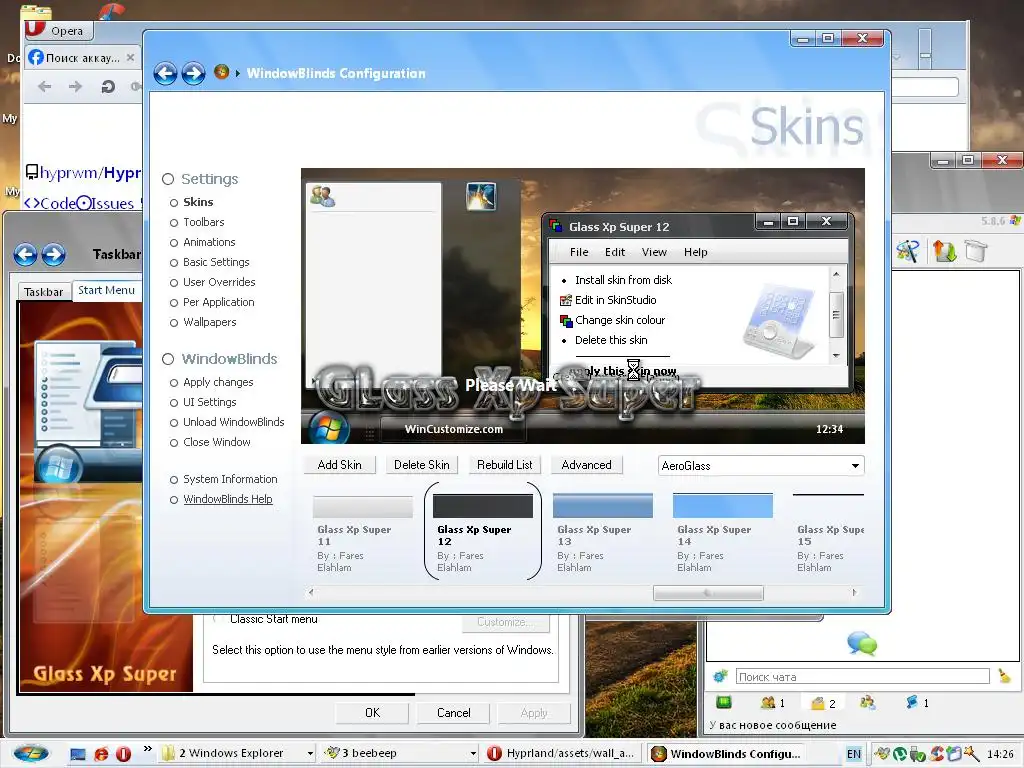Click the Advanced button
1024x768 pixels.
pos(586,465)
